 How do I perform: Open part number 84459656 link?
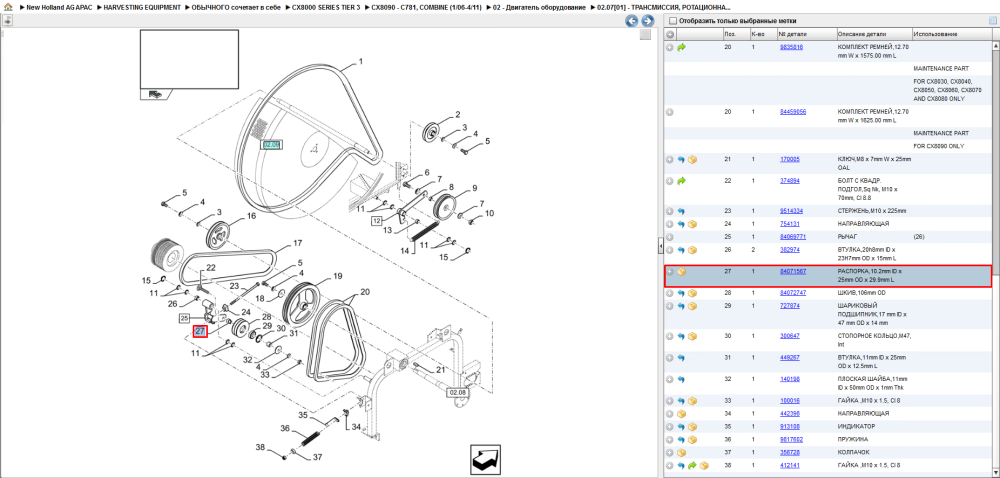point(793,112)
